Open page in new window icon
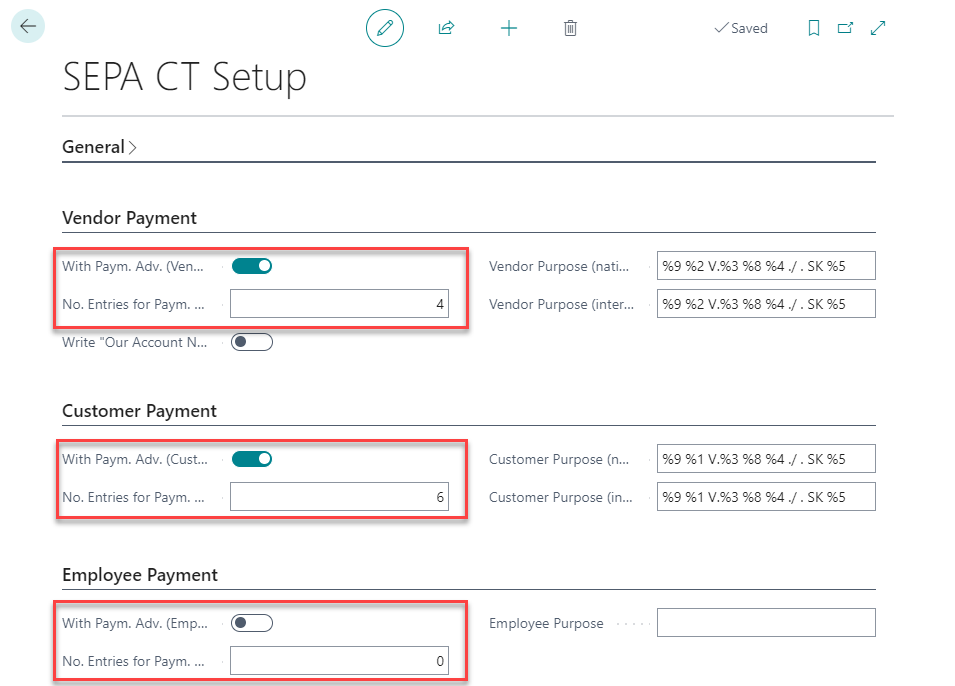Image resolution: width=955 pixels, height=686 pixels. 845,28
